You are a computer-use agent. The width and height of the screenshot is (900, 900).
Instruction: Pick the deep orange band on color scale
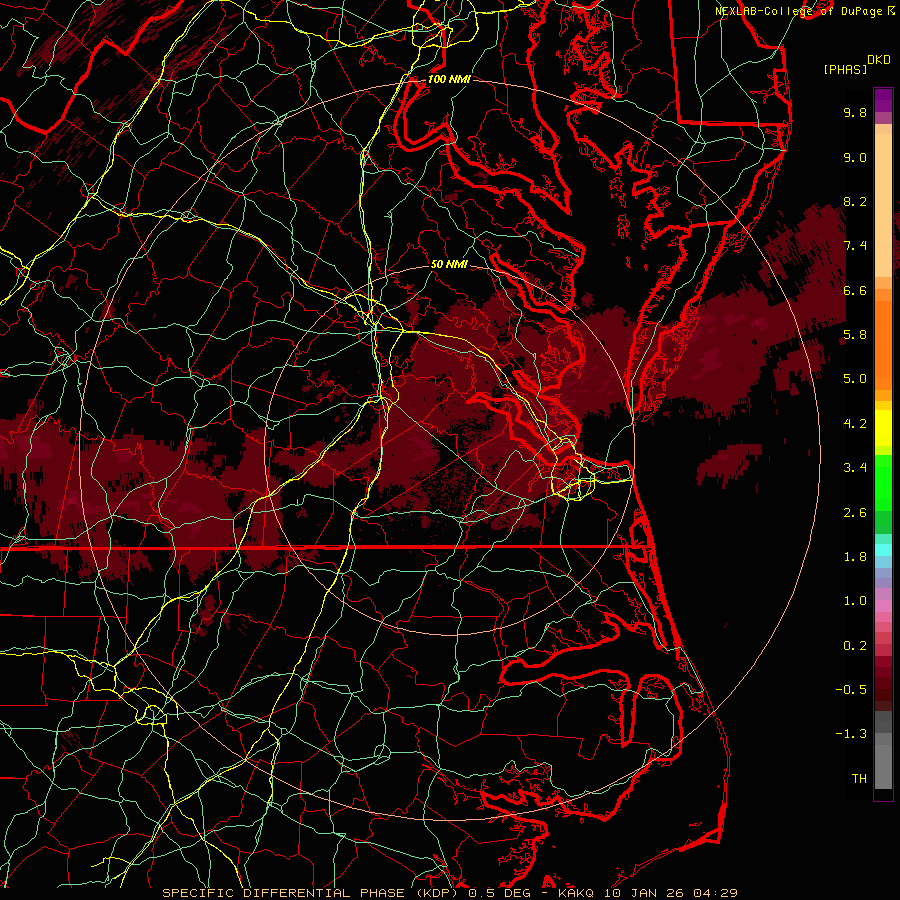[x=883, y=344]
